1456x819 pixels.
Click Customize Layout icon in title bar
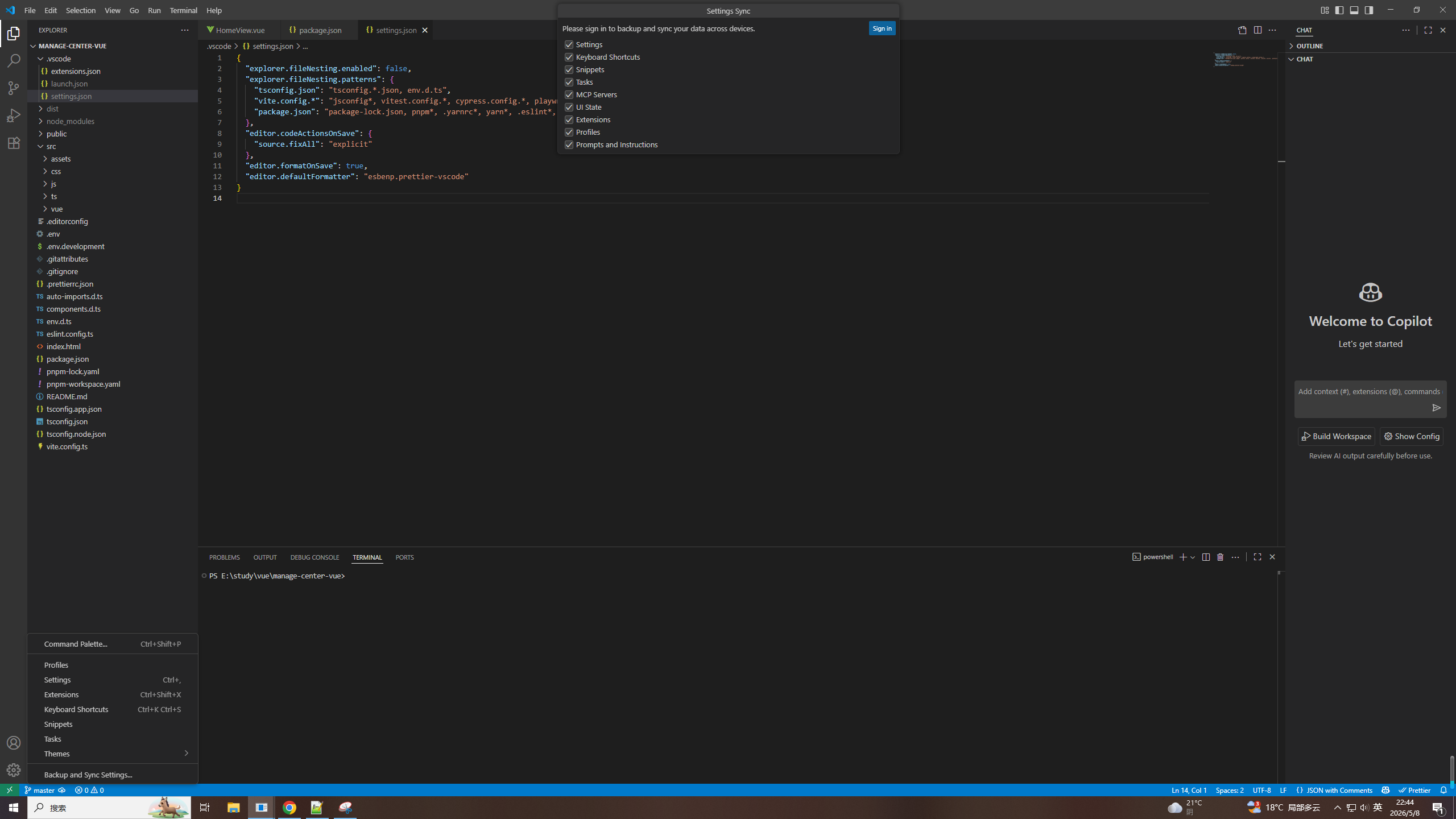tap(1325, 10)
